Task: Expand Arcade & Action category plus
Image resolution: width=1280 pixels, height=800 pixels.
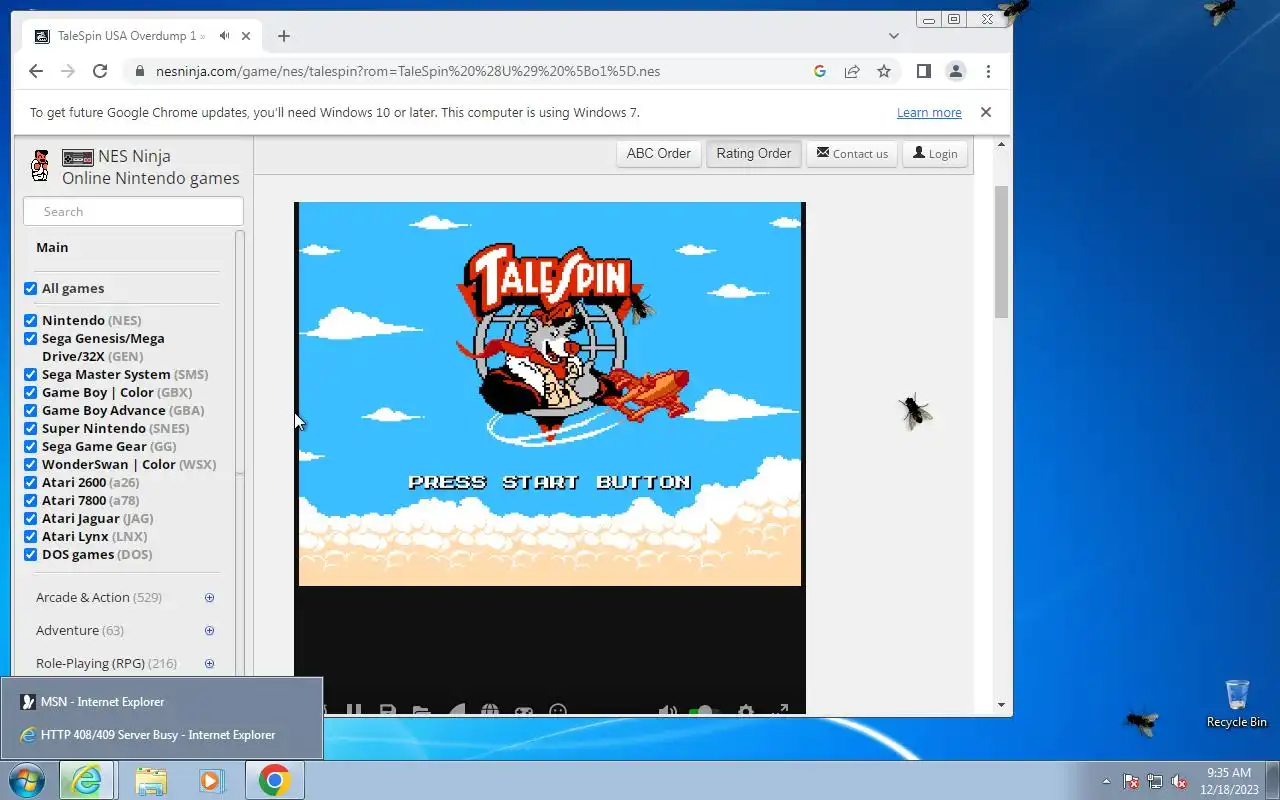Action: [209, 597]
